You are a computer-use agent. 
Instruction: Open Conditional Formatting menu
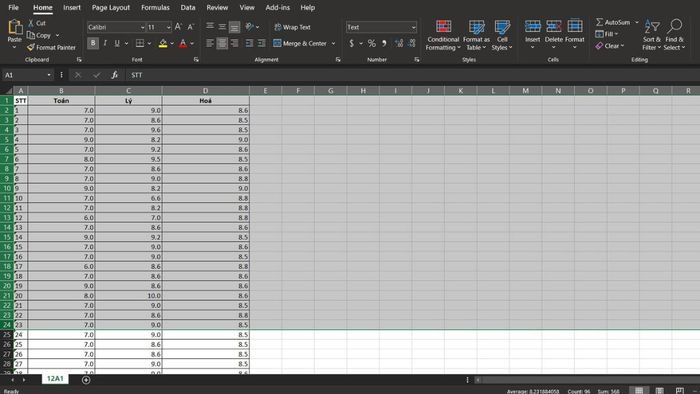click(443, 35)
